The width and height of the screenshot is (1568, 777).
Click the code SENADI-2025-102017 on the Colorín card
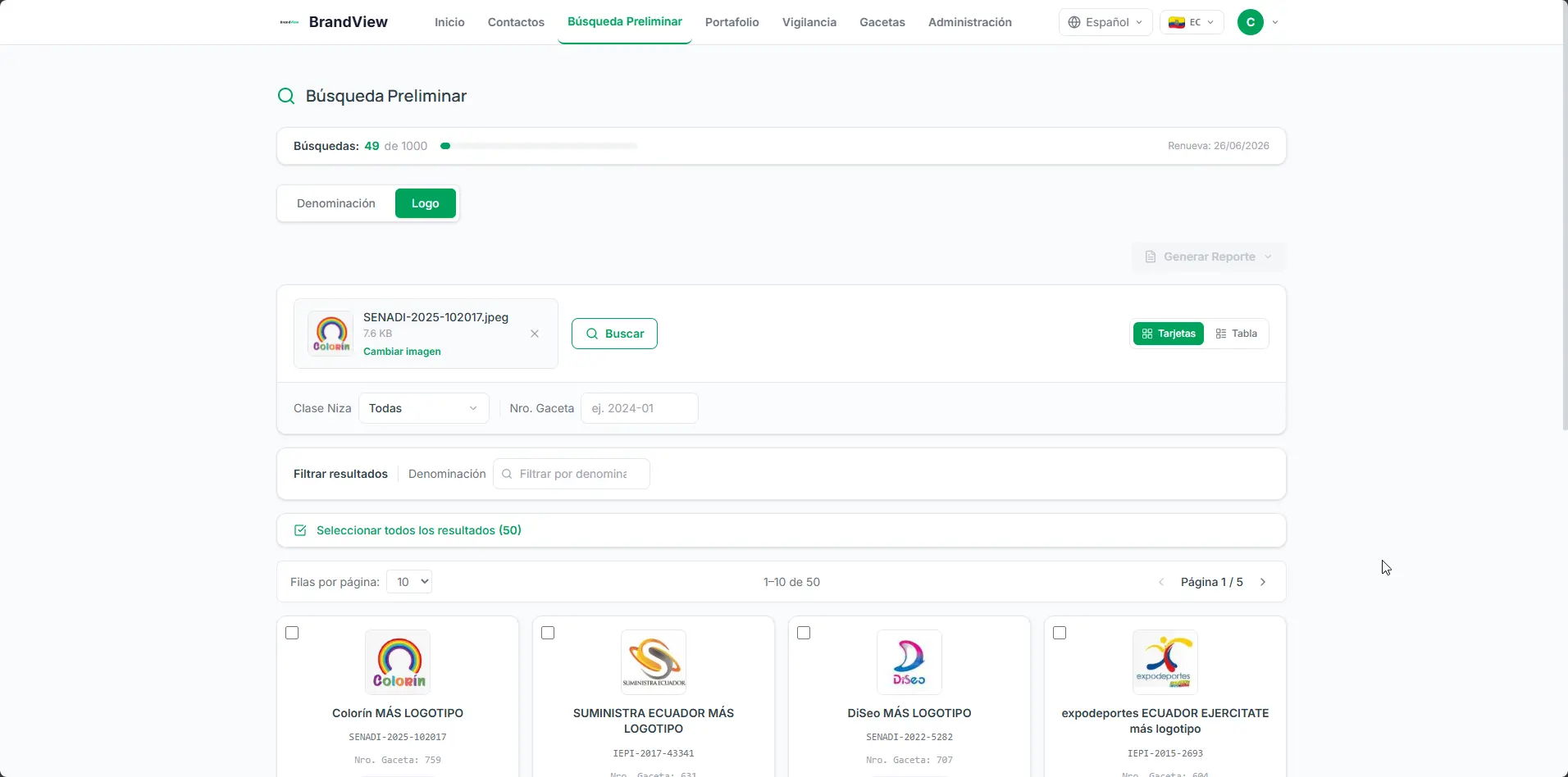pyautogui.click(x=398, y=737)
